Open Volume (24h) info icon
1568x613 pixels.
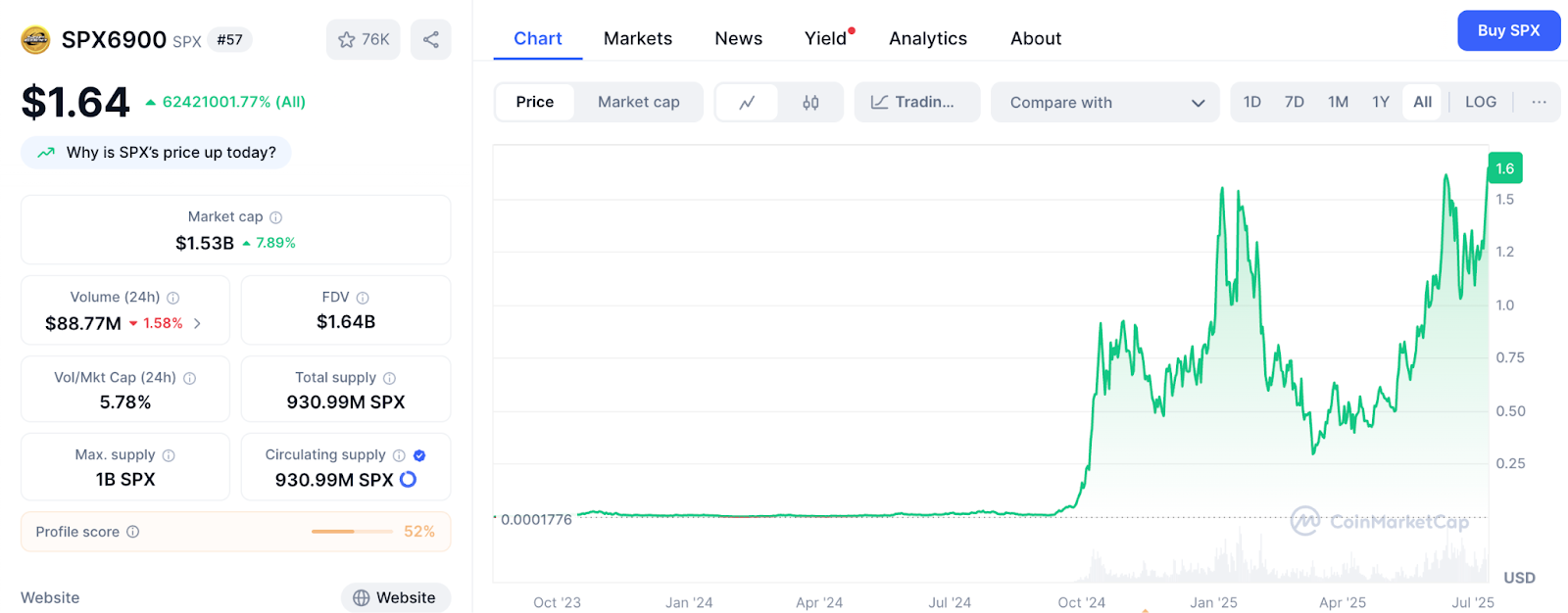click(x=172, y=298)
